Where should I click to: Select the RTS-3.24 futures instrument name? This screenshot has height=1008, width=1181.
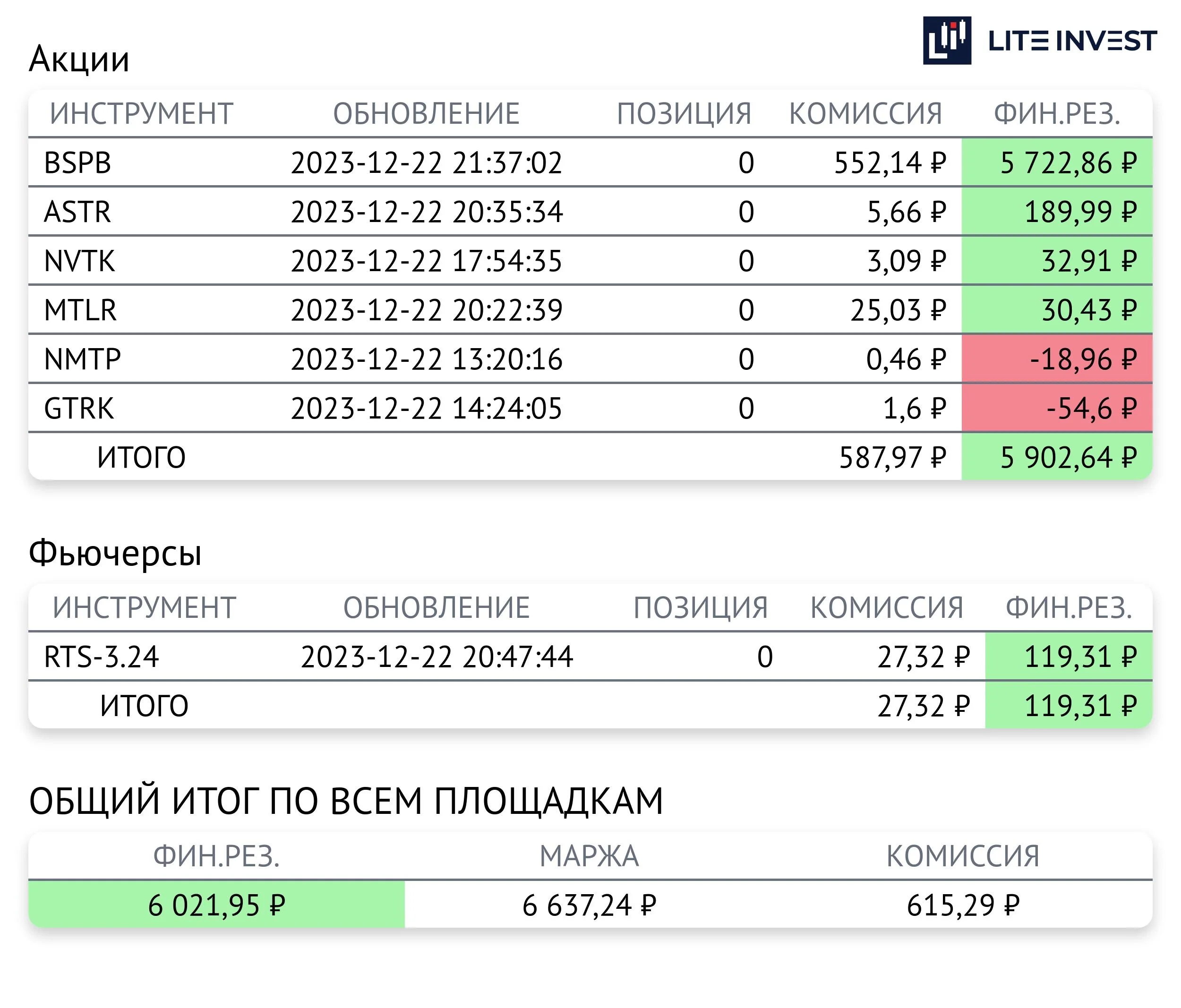[x=102, y=657]
